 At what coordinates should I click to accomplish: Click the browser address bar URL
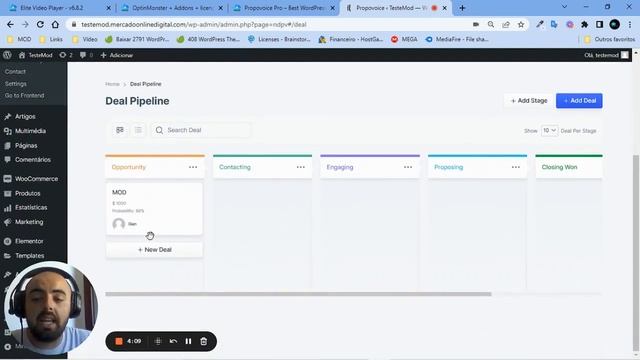194,24
